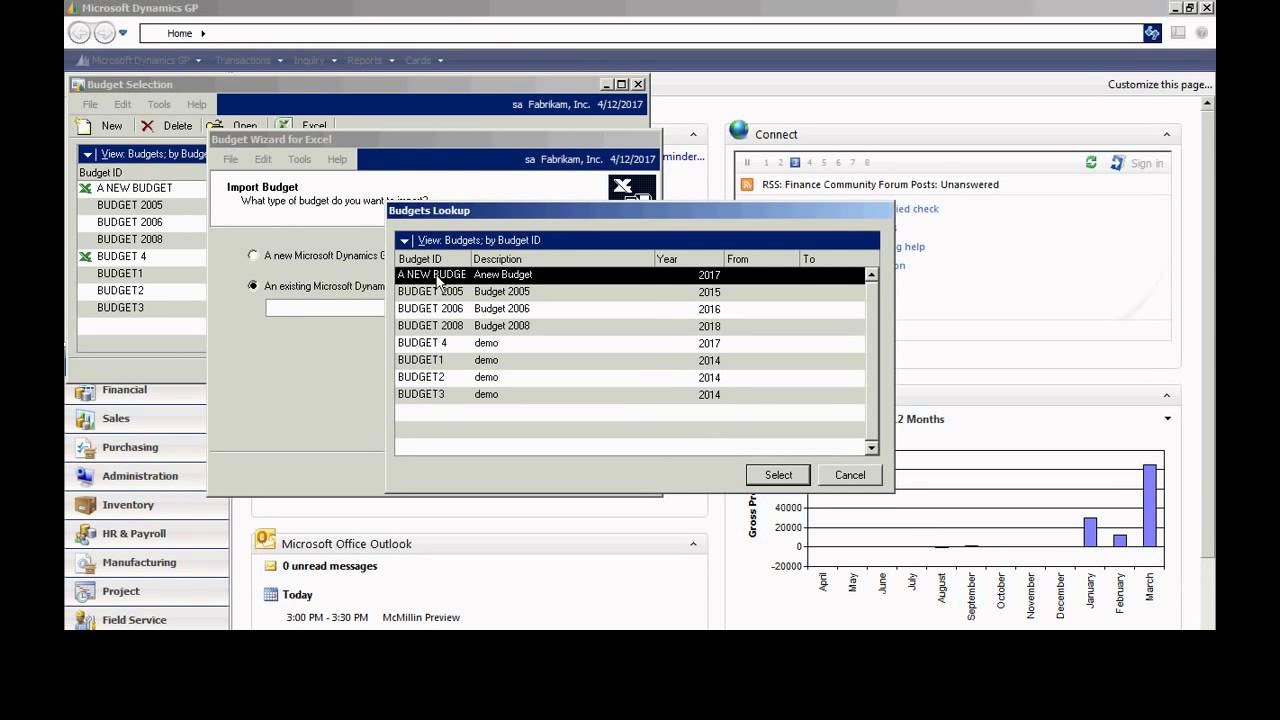
Task: Click the green refresh icon in Connect
Action: (1091, 162)
